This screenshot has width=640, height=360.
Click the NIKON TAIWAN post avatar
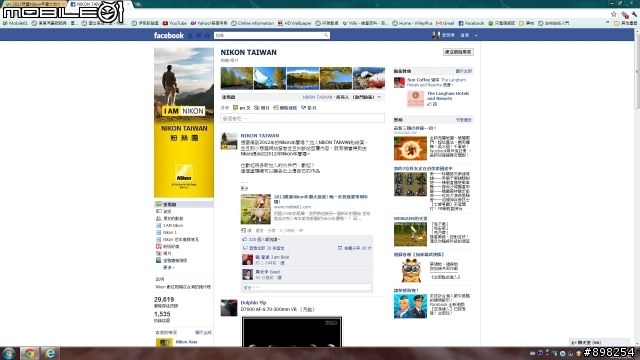coord(229,141)
